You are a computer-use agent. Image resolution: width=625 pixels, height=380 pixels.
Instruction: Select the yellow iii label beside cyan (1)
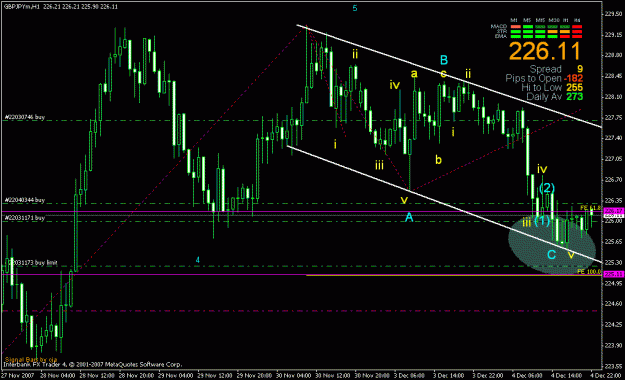point(527,222)
